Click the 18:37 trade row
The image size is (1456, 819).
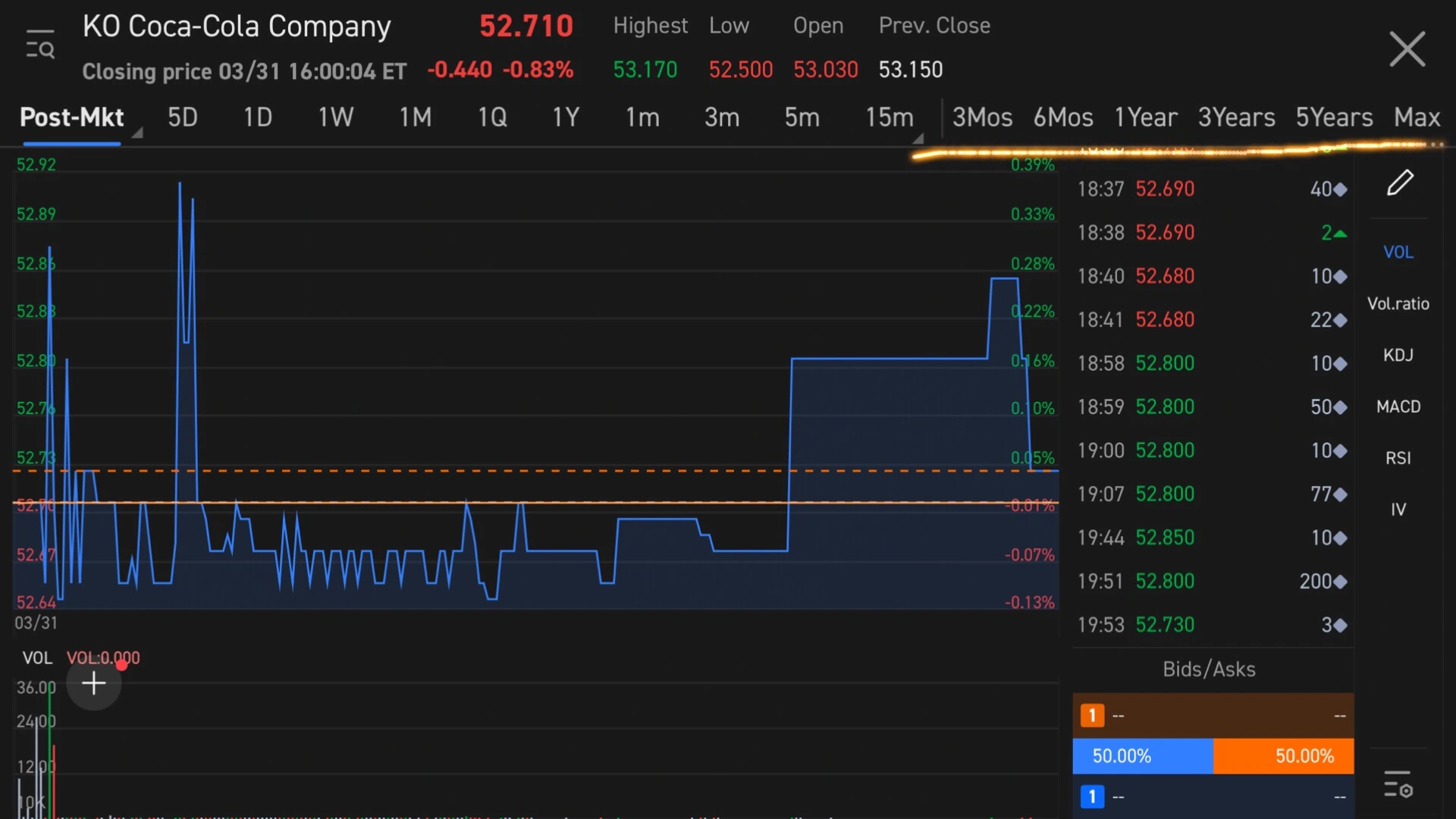(1212, 189)
